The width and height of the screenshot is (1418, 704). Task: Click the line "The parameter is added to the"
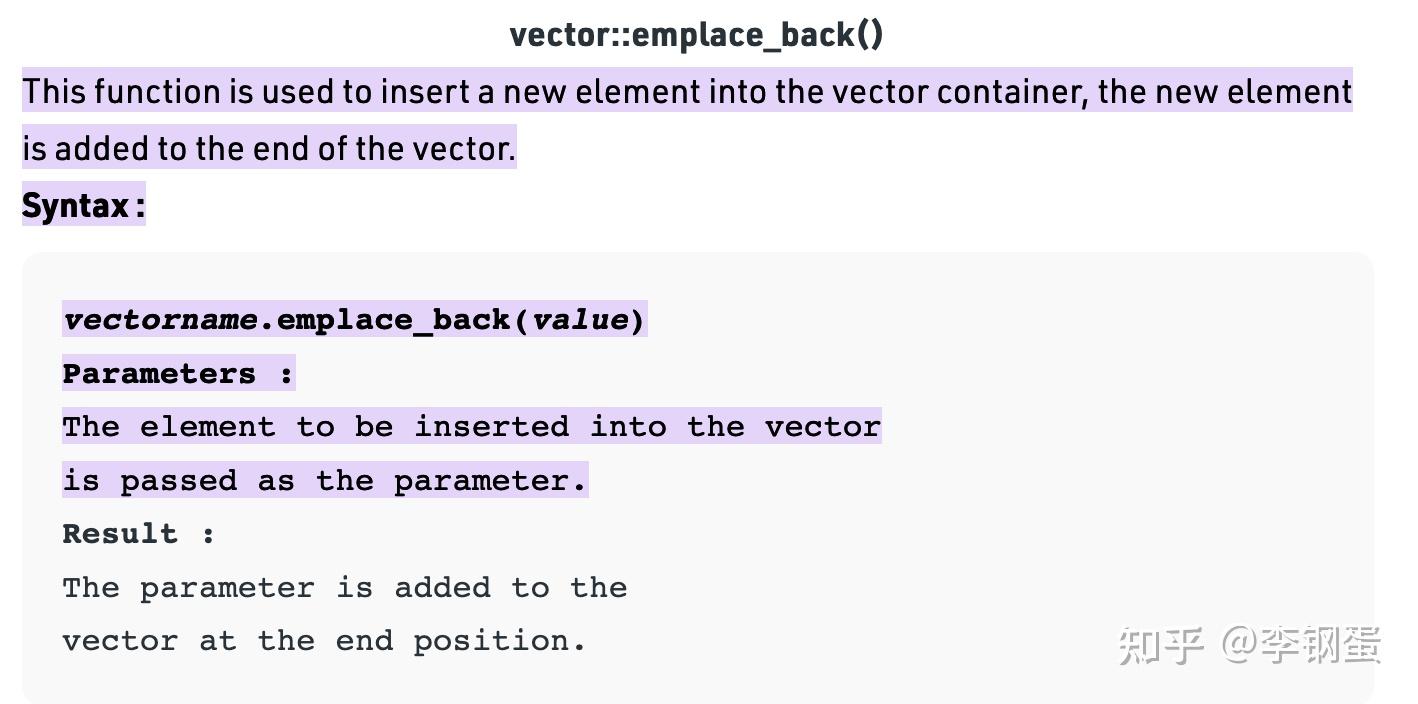point(344,588)
